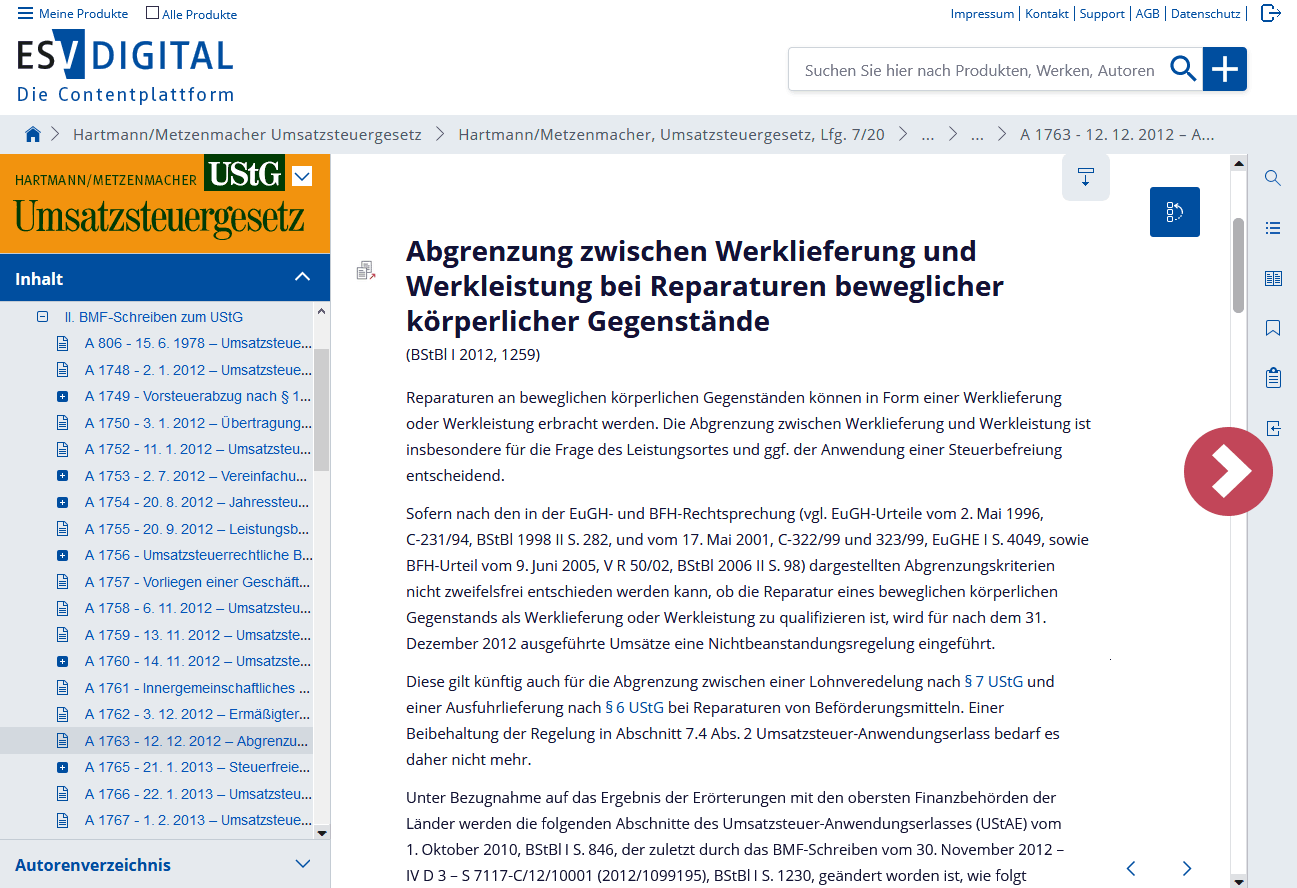Open the Meine Produkte hamburger menu

[73, 14]
